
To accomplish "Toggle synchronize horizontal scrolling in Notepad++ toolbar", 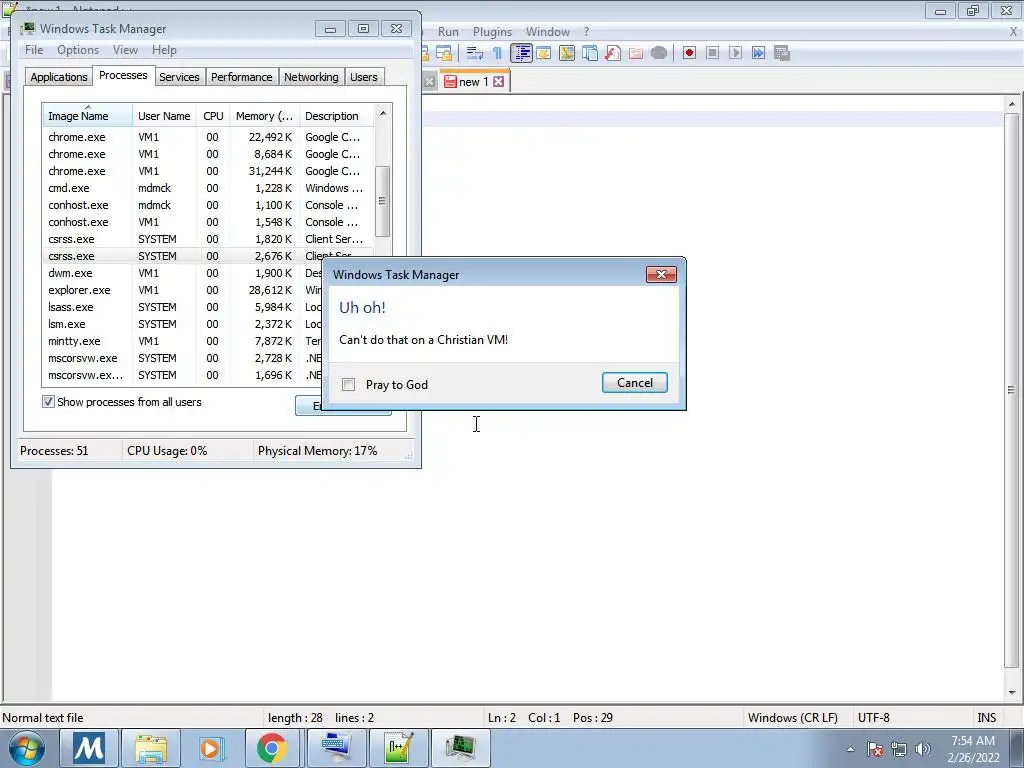I will [444, 53].
